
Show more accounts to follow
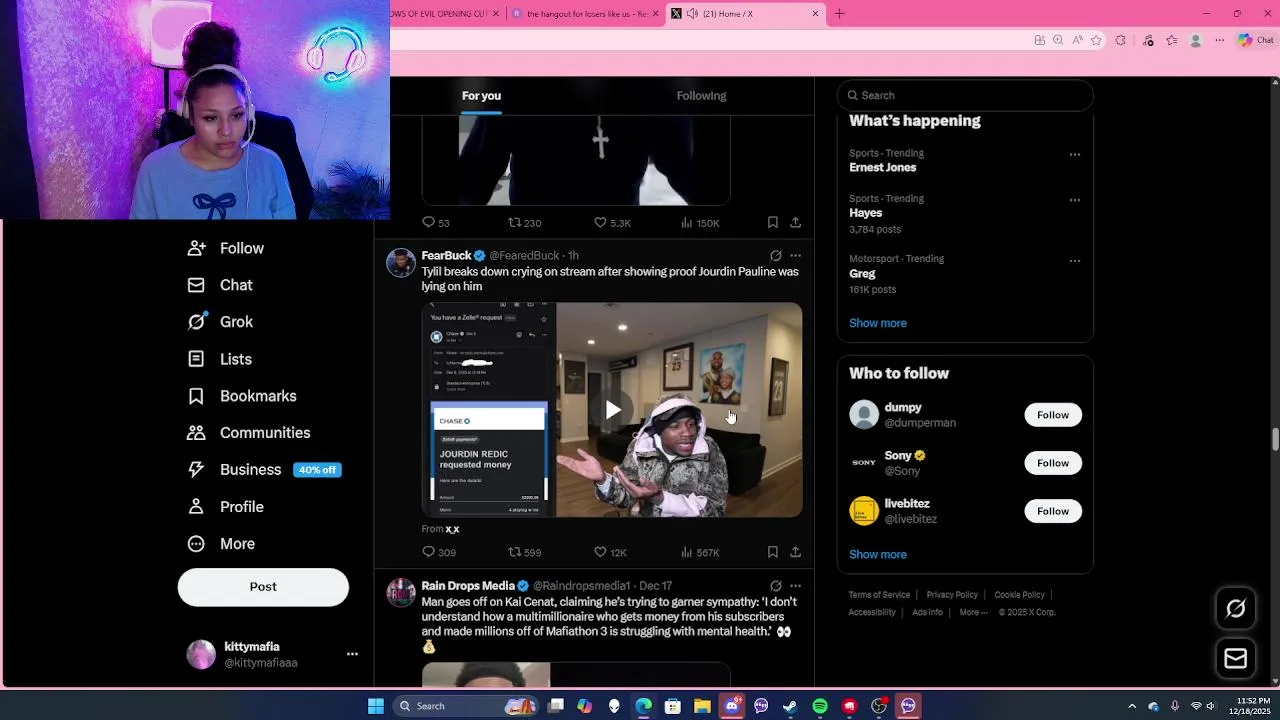pos(878,554)
